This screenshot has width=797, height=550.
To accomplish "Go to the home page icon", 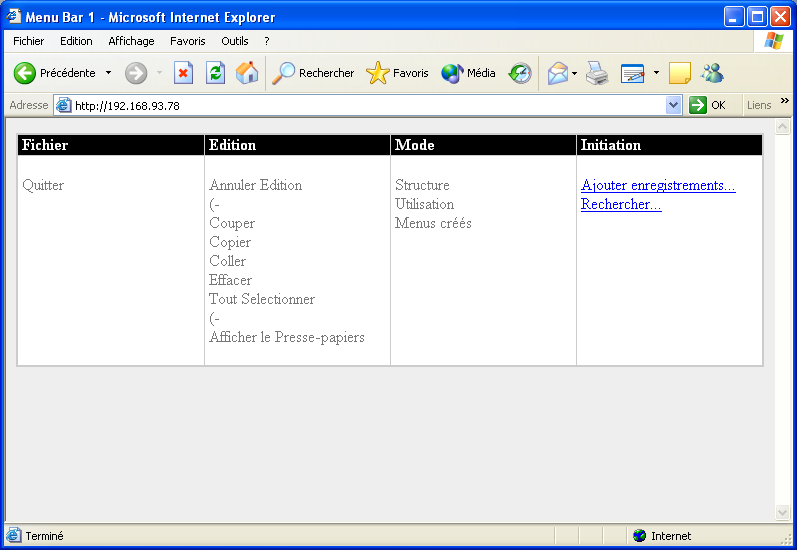I will [246, 73].
